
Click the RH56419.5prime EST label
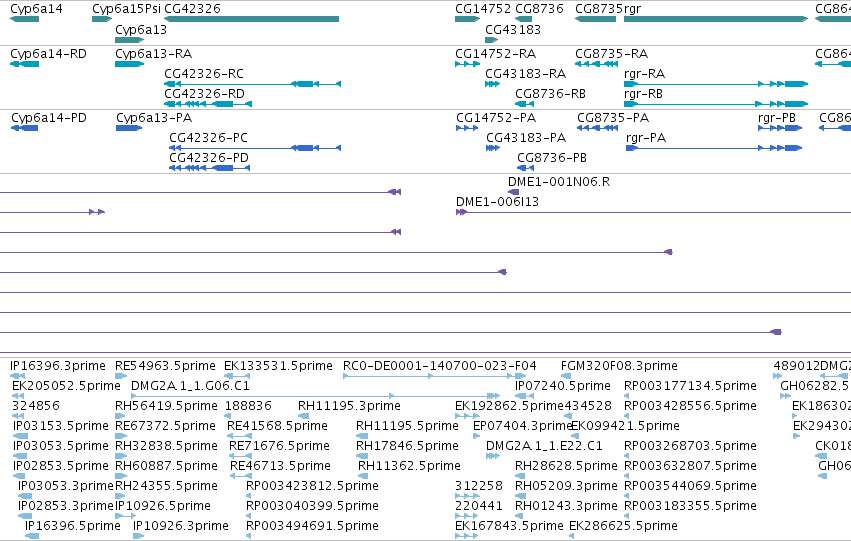coord(166,406)
